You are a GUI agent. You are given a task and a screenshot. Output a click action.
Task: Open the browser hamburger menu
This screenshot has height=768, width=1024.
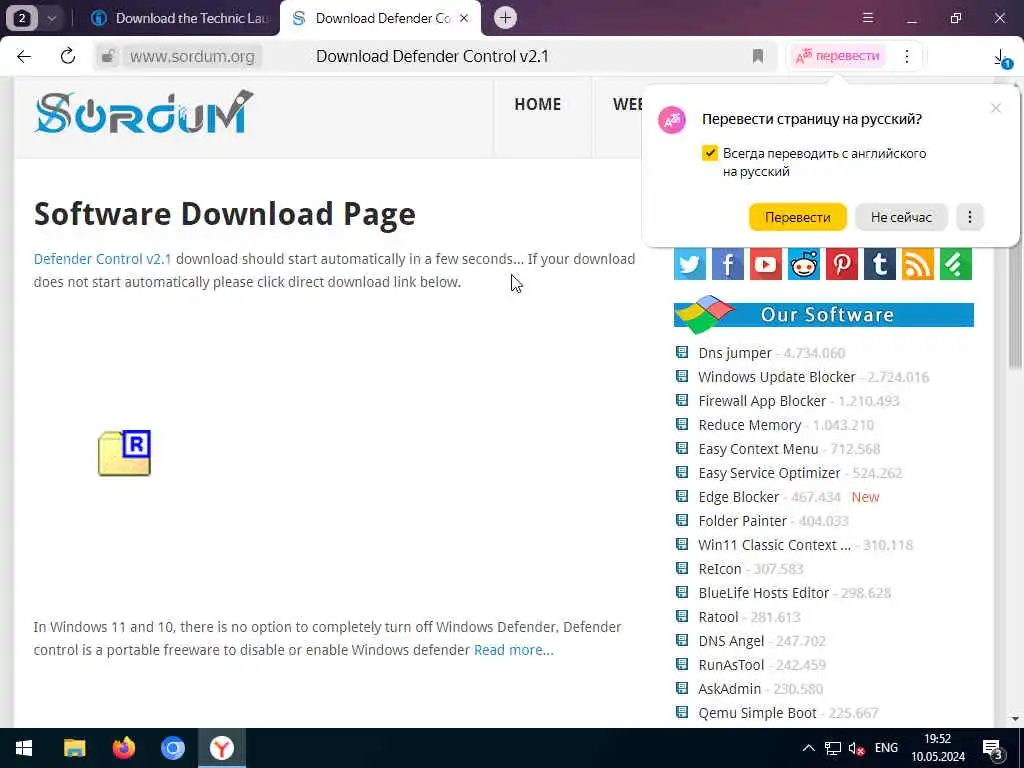868,18
